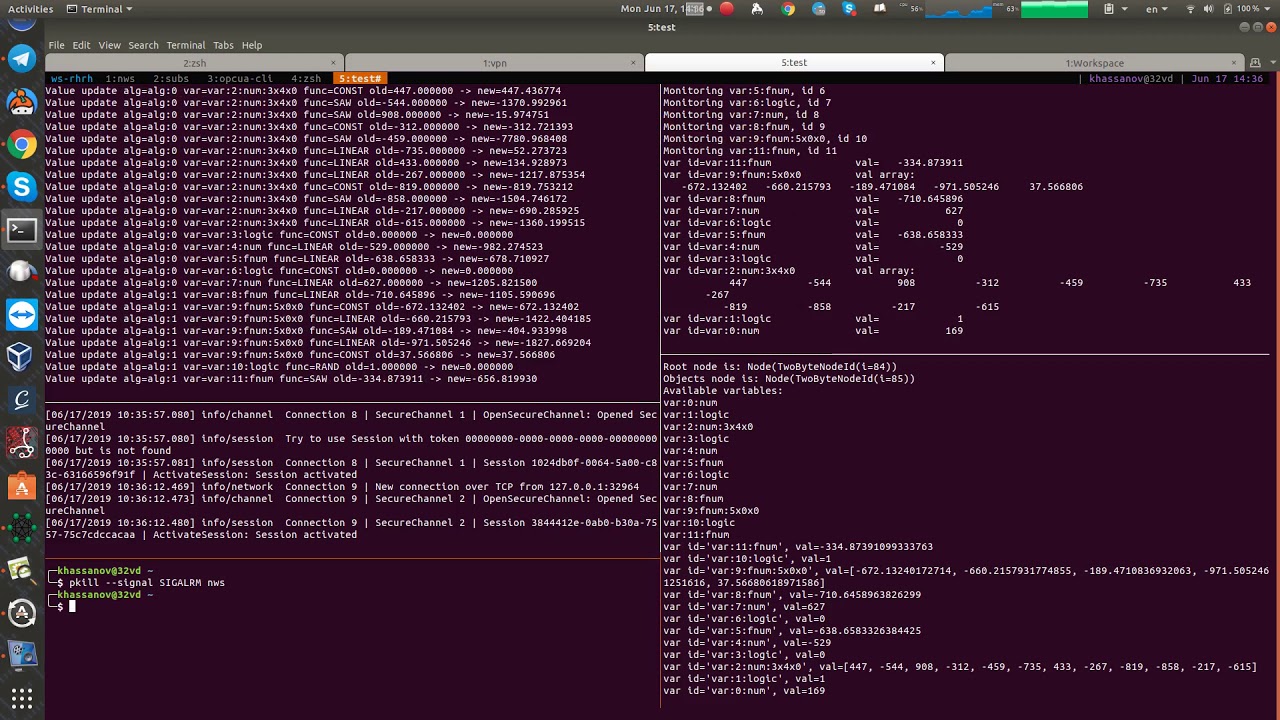Screen dimensions: 1280x720
Task: Switch to the 1:vpn terminal tab
Action: pyautogui.click(x=494, y=63)
